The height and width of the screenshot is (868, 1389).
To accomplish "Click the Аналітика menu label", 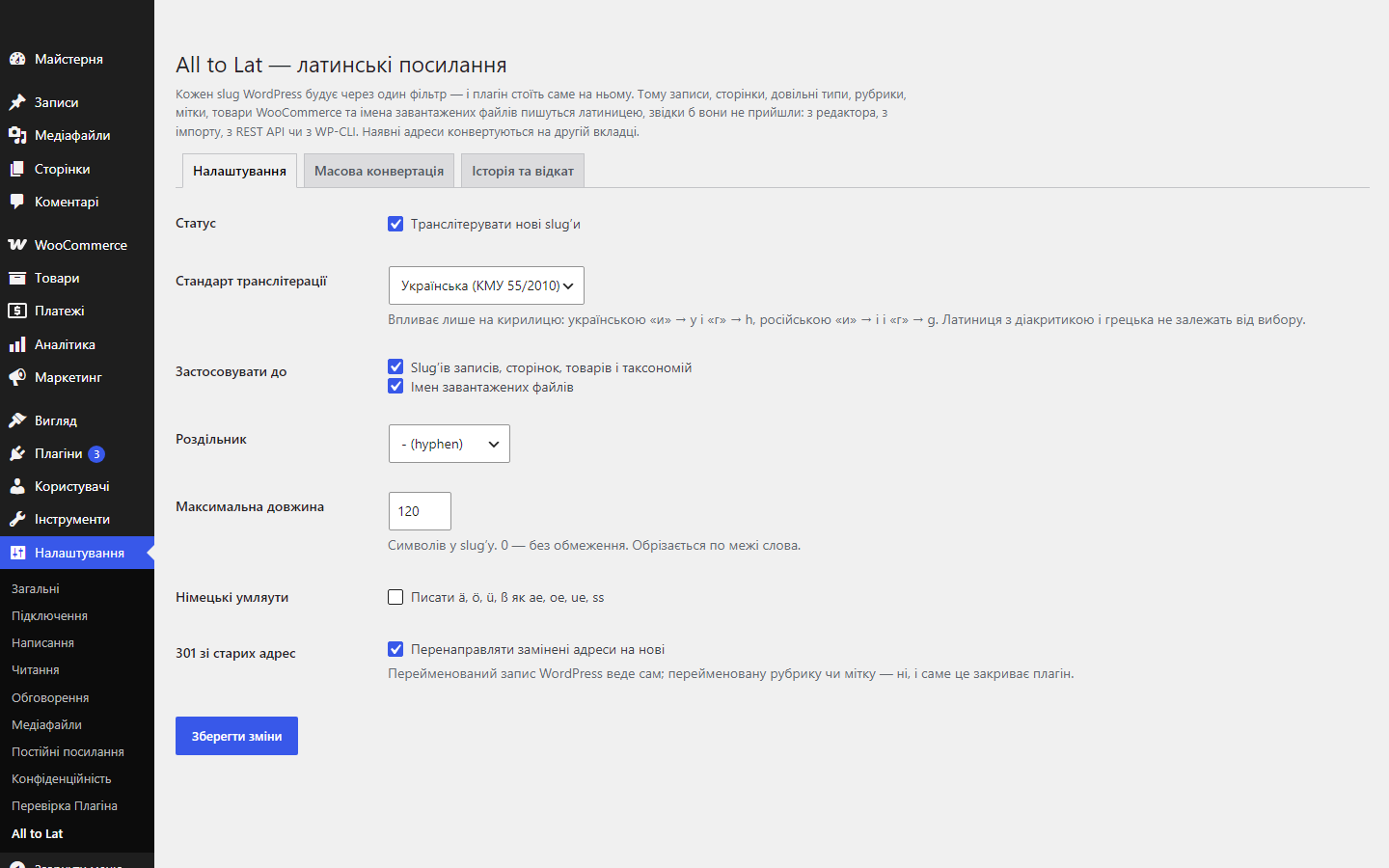I will click(x=65, y=344).
